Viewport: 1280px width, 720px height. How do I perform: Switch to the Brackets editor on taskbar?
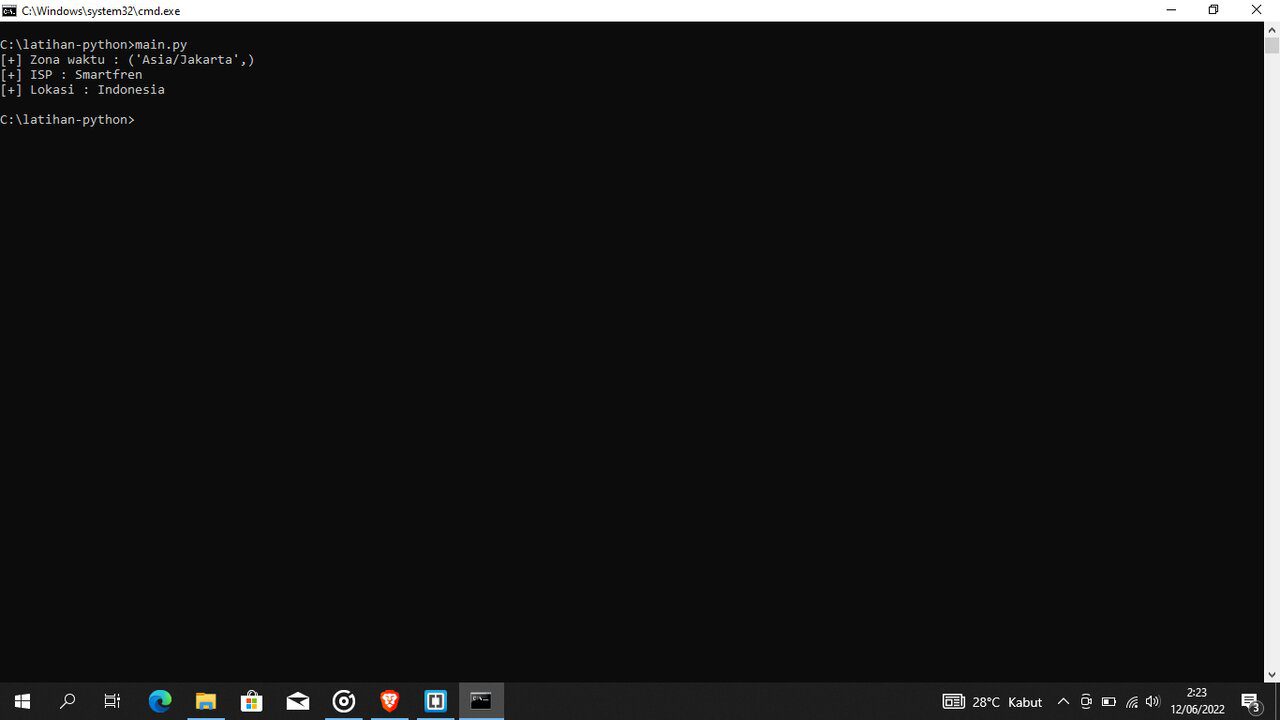[x=436, y=702]
